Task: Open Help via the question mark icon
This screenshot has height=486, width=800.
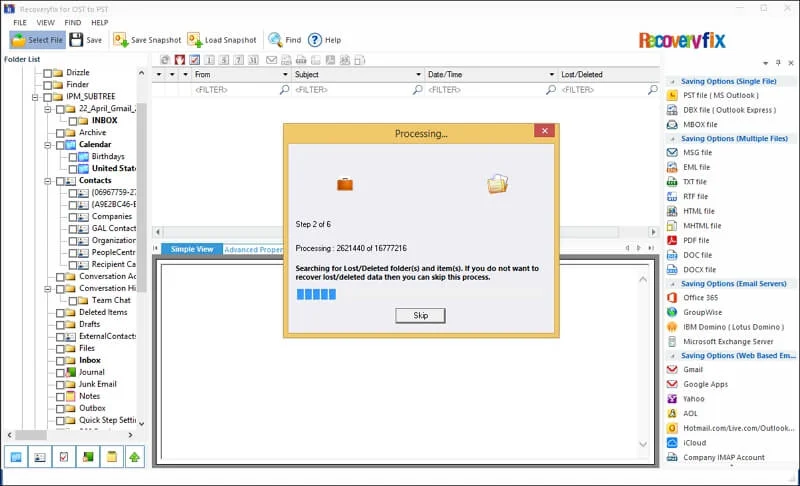Action: pos(315,40)
